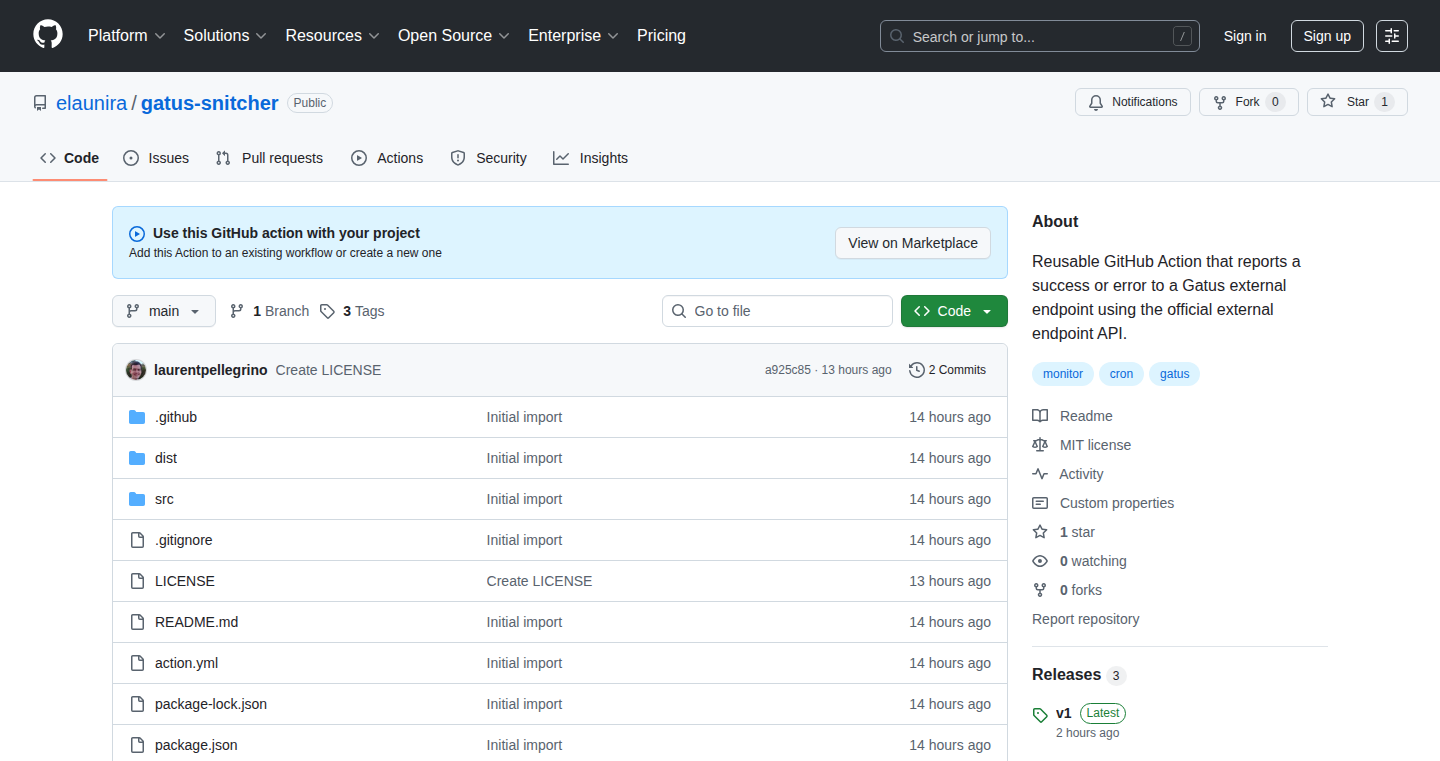Click the .gitignore file icon
Screen dimensions: 1440x761
[x=137, y=540]
